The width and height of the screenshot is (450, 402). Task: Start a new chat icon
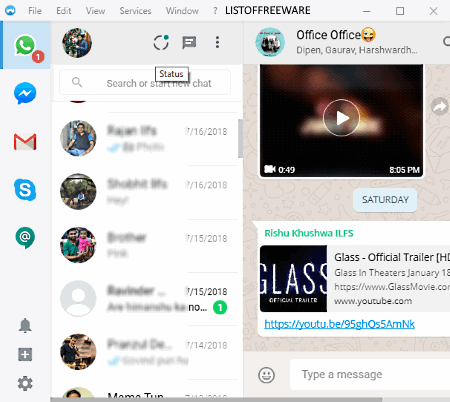coord(189,43)
